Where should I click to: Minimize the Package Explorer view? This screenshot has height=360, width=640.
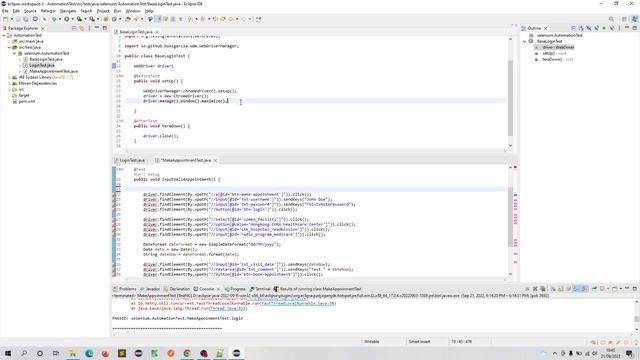point(97,28)
